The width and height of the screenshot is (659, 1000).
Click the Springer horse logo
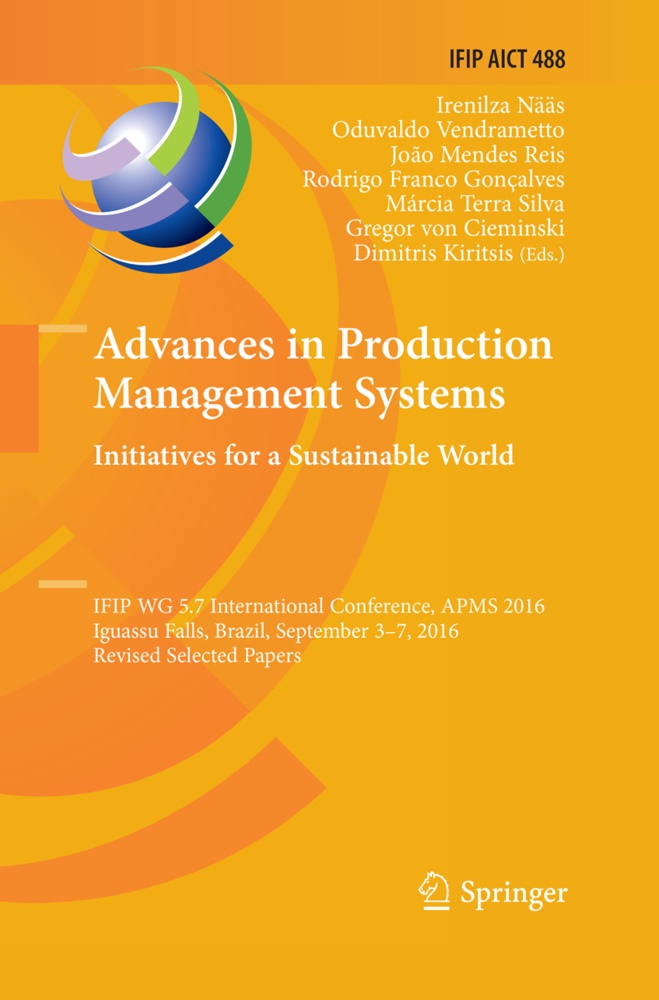434,891
